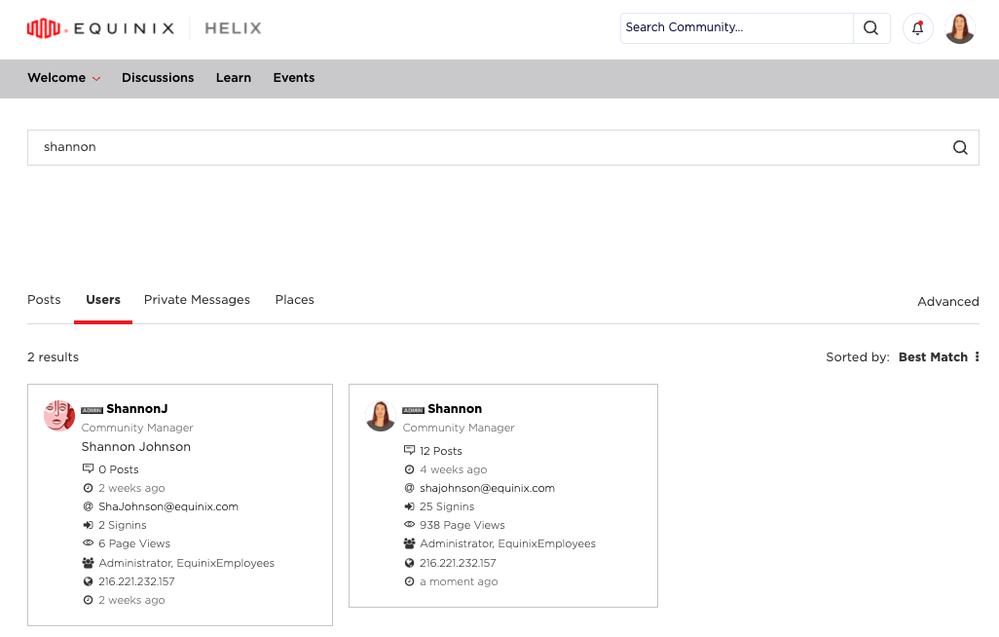Open the profile avatar in header
This screenshot has width=999, height=637.
coord(959,28)
